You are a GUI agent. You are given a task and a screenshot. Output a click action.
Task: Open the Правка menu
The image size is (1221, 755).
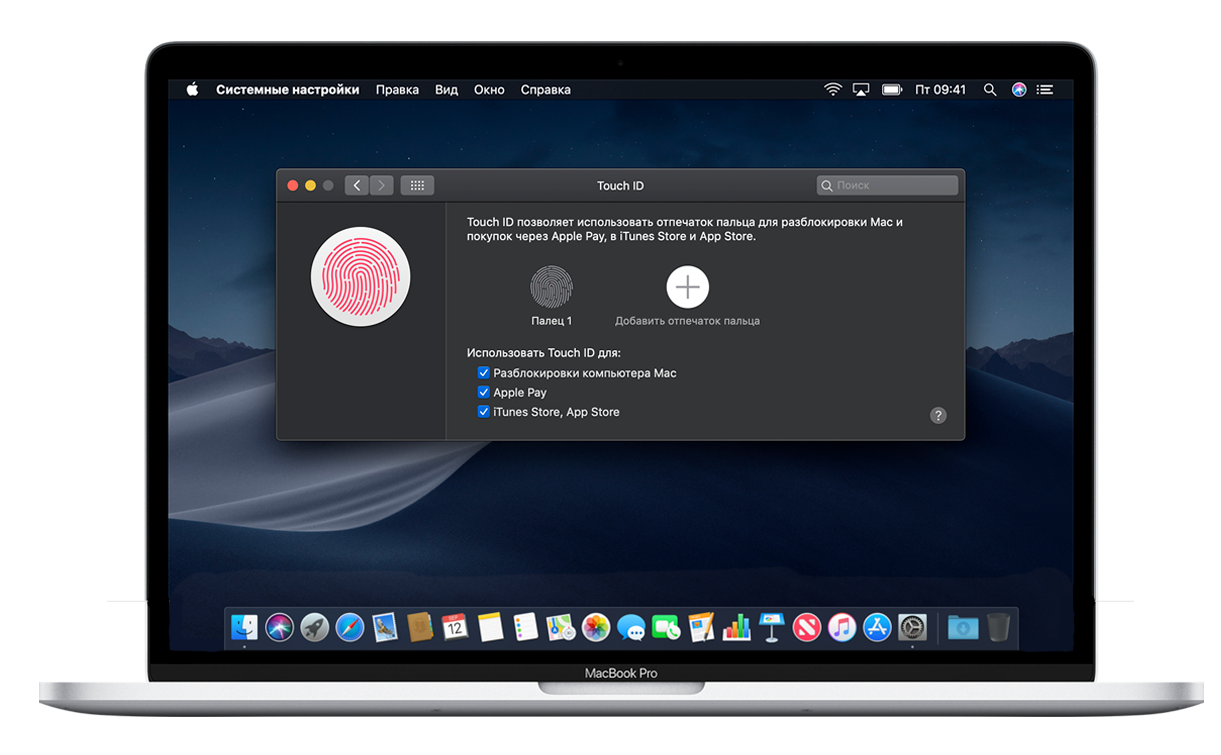397,89
